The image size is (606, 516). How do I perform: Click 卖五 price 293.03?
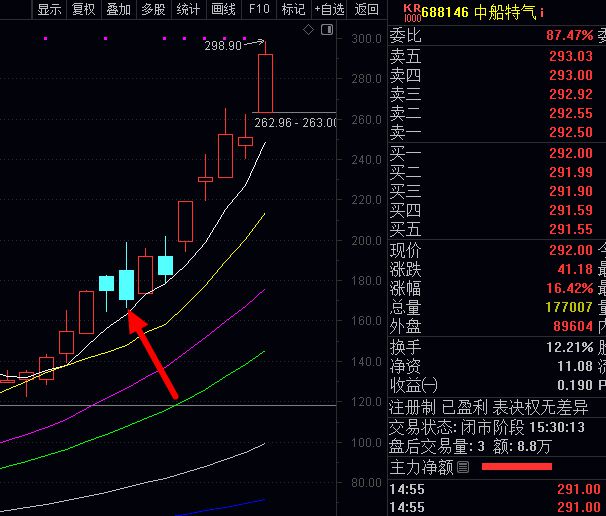click(571, 56)
